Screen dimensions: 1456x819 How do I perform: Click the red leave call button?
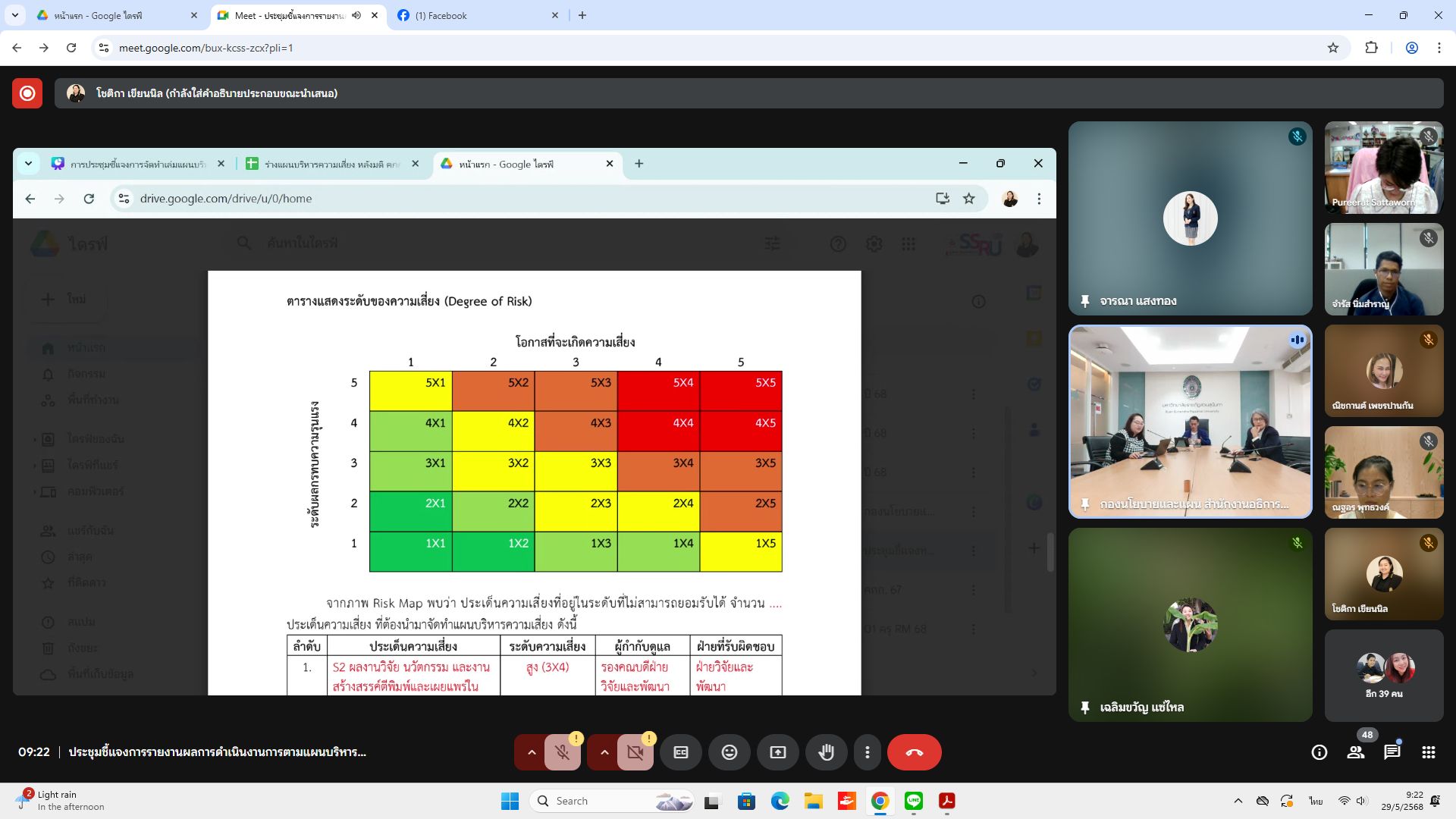pos(914,752)
